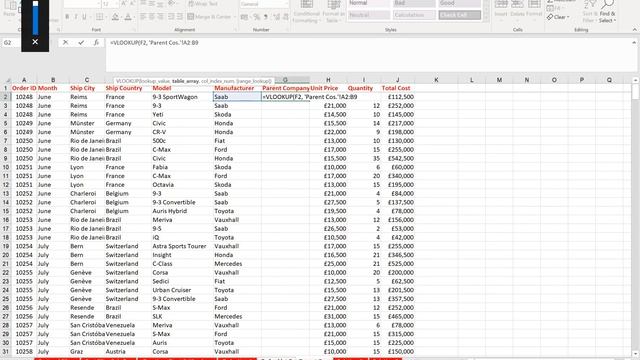Toggle Italic formatting in the Font group
Viewport: 640px width, 360px height.
(76, 17)
